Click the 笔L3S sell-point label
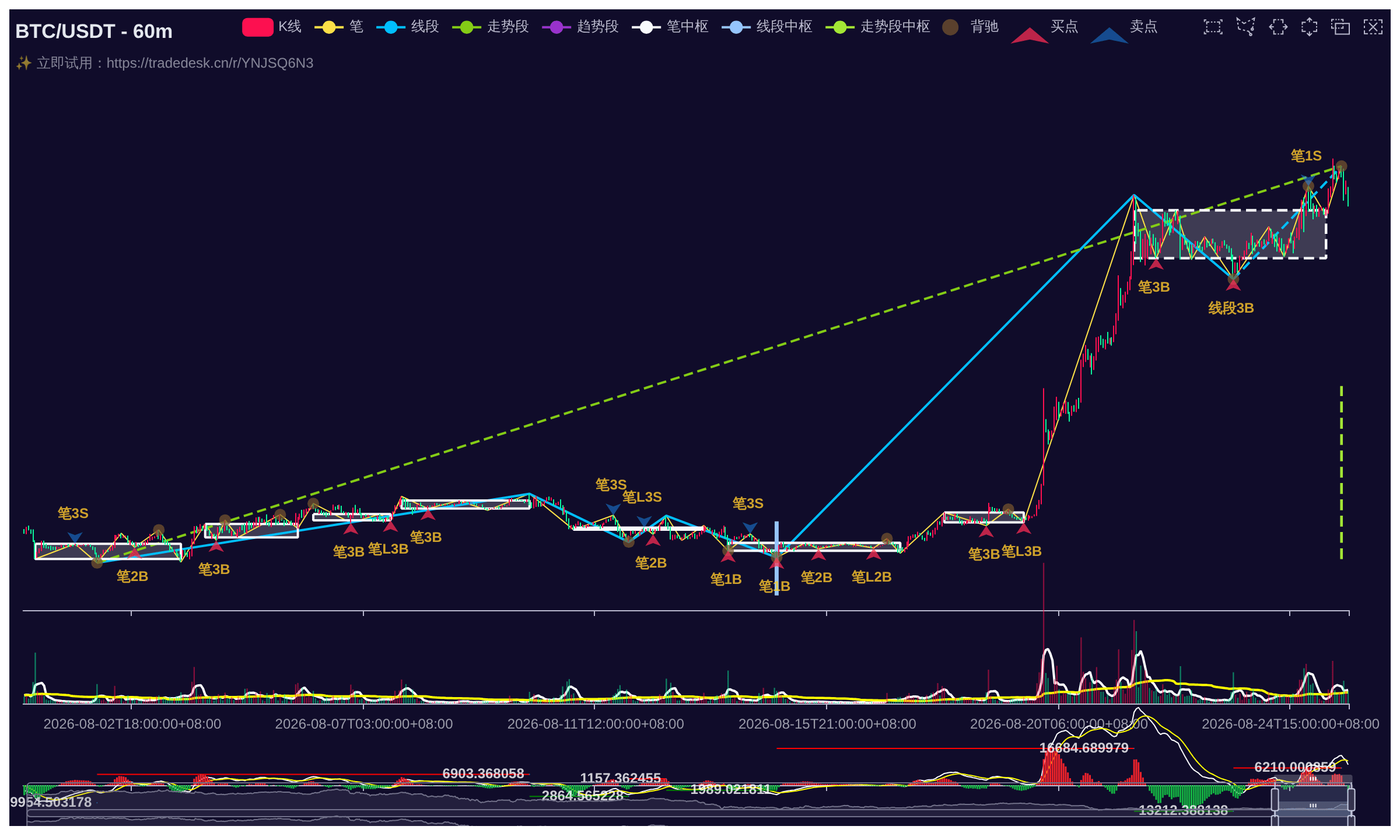 coord(642,497)
